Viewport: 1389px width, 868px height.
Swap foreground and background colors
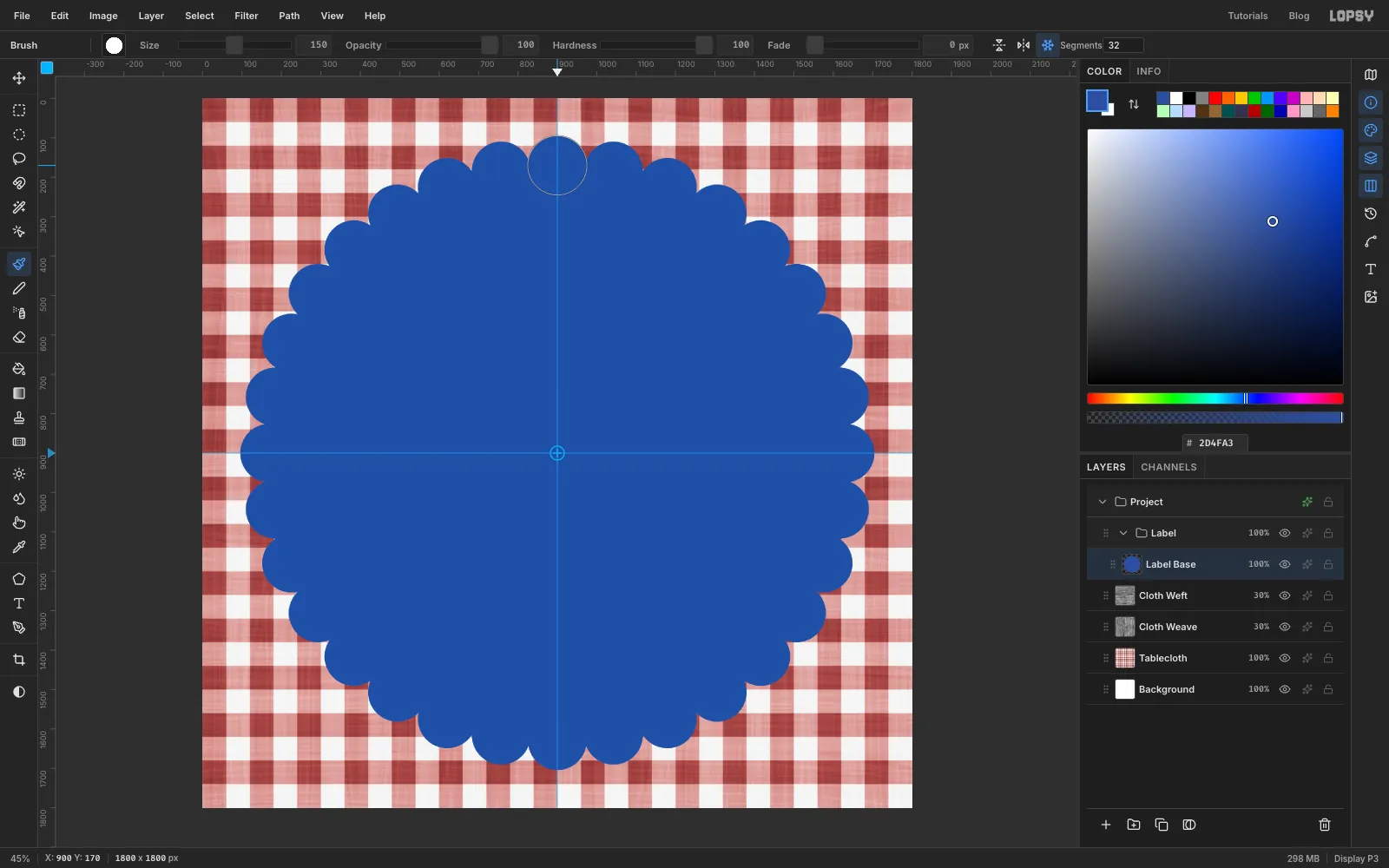[1134, 104]
